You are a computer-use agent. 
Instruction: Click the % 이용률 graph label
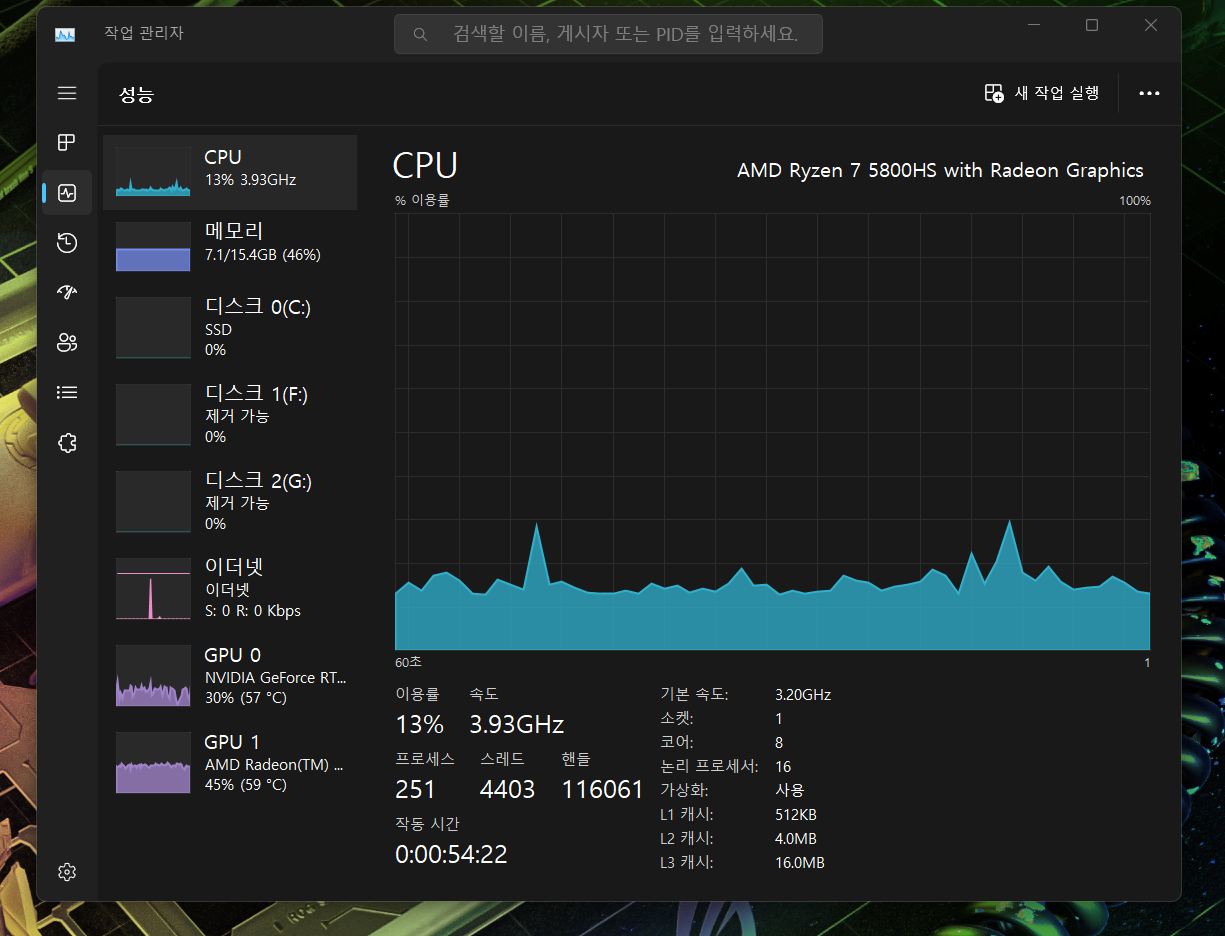coord(422,200)
